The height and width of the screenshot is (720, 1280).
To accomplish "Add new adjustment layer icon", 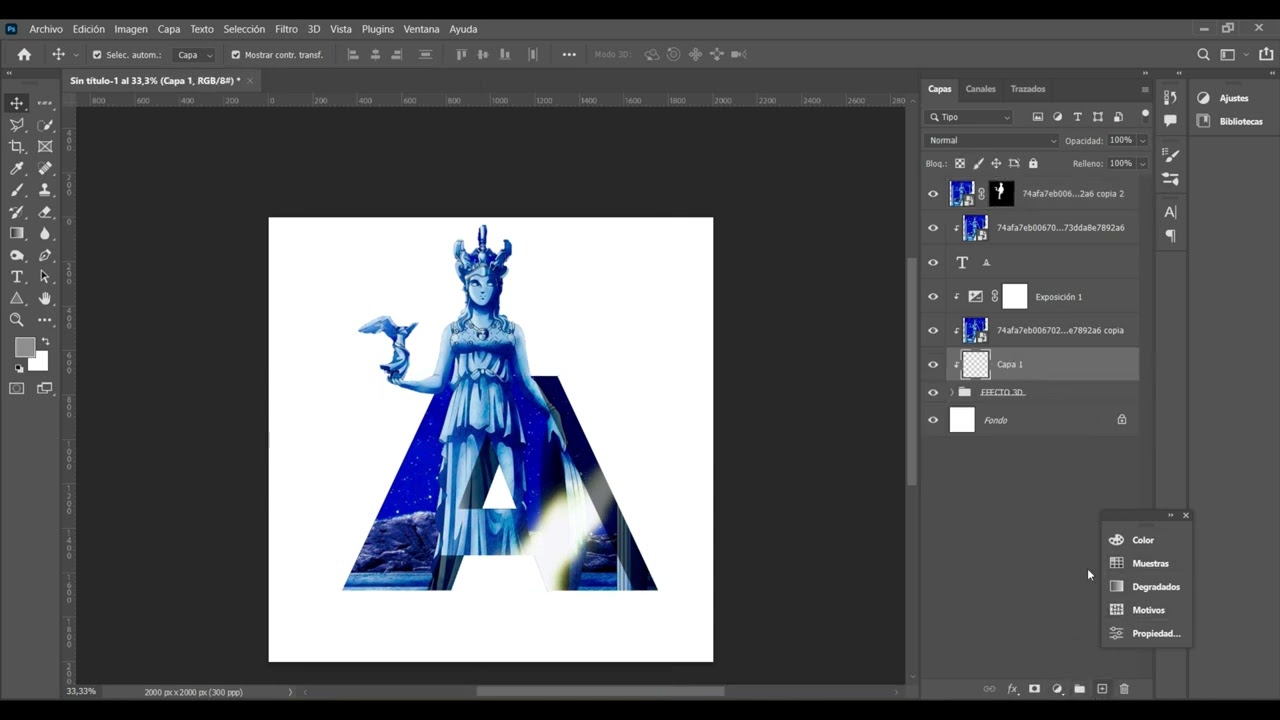I will [1057, 689].
